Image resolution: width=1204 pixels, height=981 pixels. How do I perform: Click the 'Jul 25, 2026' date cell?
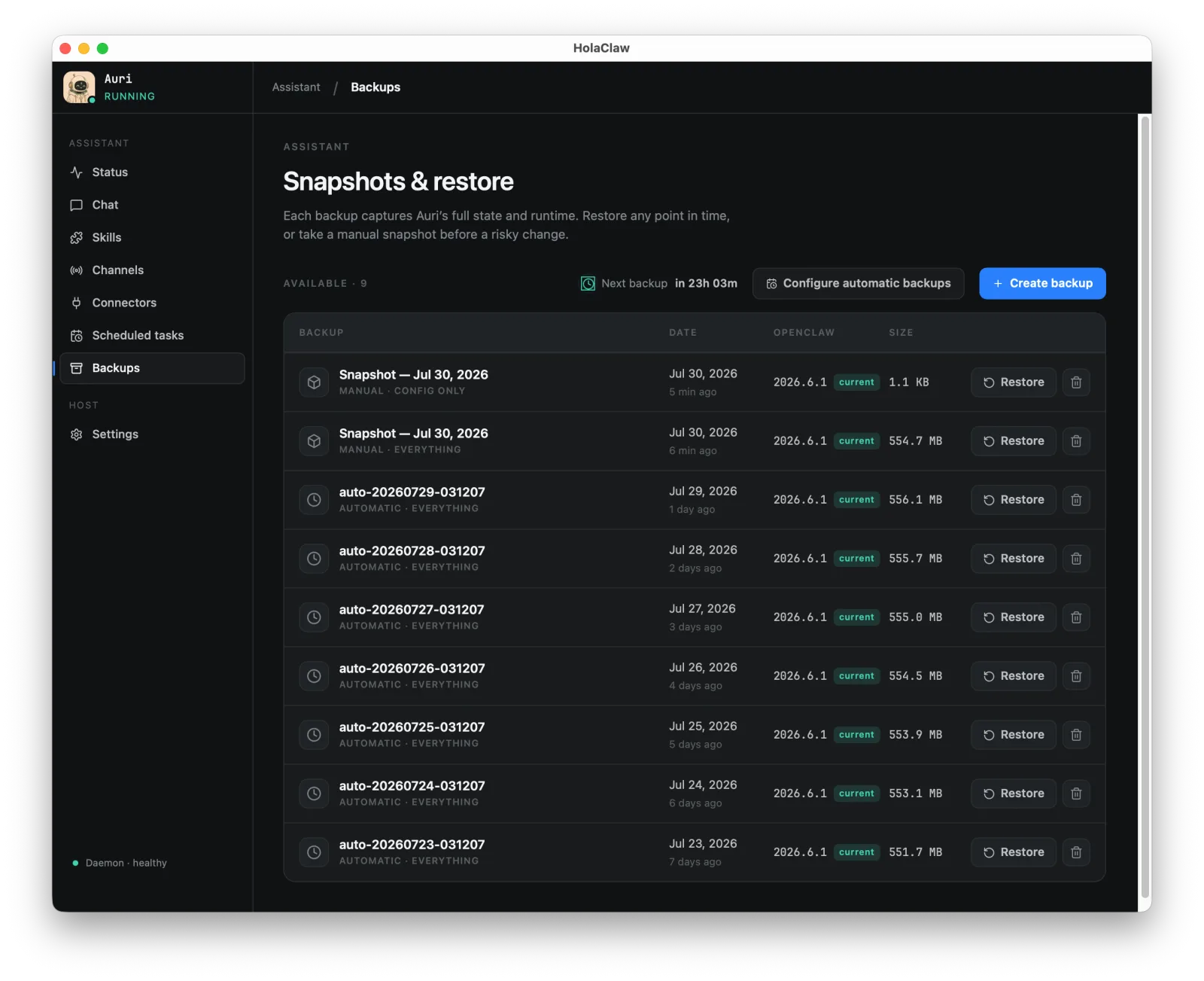[703, 727]
